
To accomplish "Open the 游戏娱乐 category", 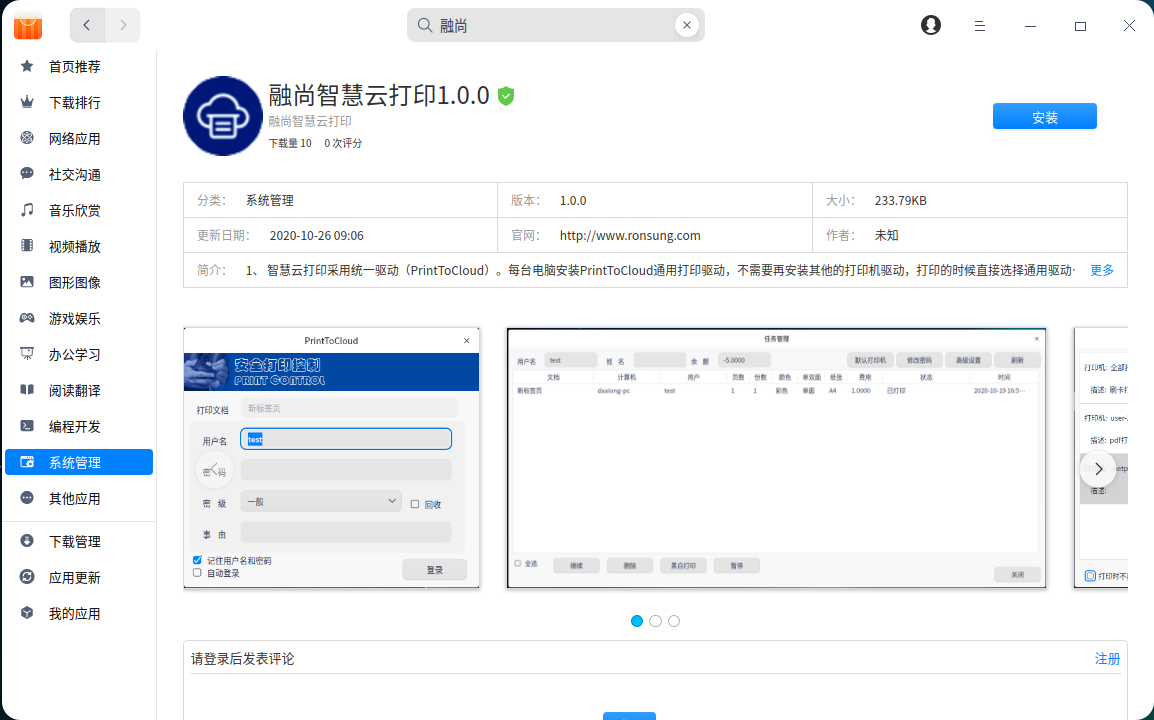I will point(75,318).
